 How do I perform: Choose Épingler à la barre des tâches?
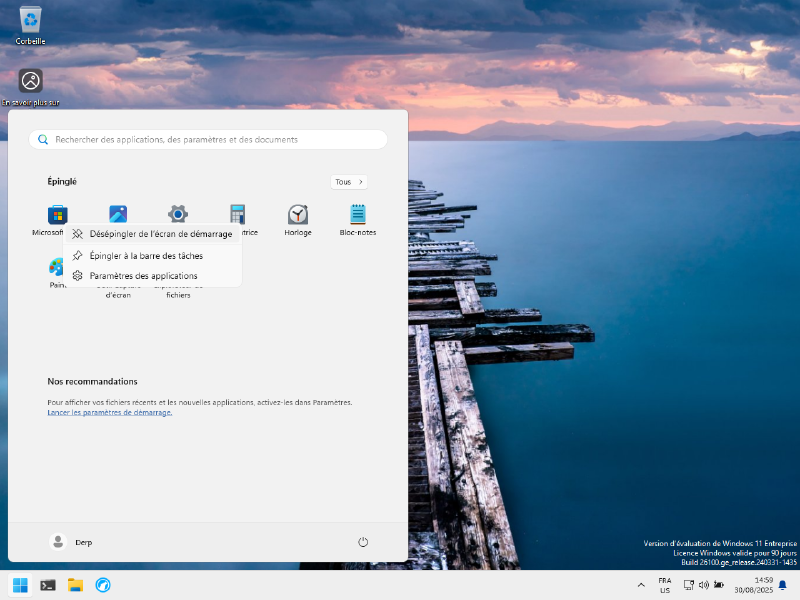145,255
